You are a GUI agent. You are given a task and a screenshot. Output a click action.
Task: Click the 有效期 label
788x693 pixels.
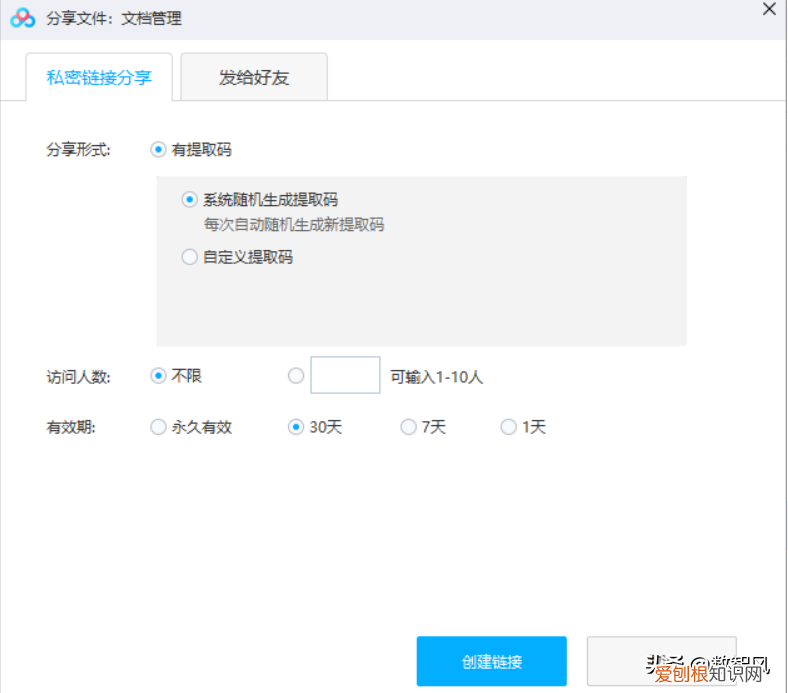point(71,428)
